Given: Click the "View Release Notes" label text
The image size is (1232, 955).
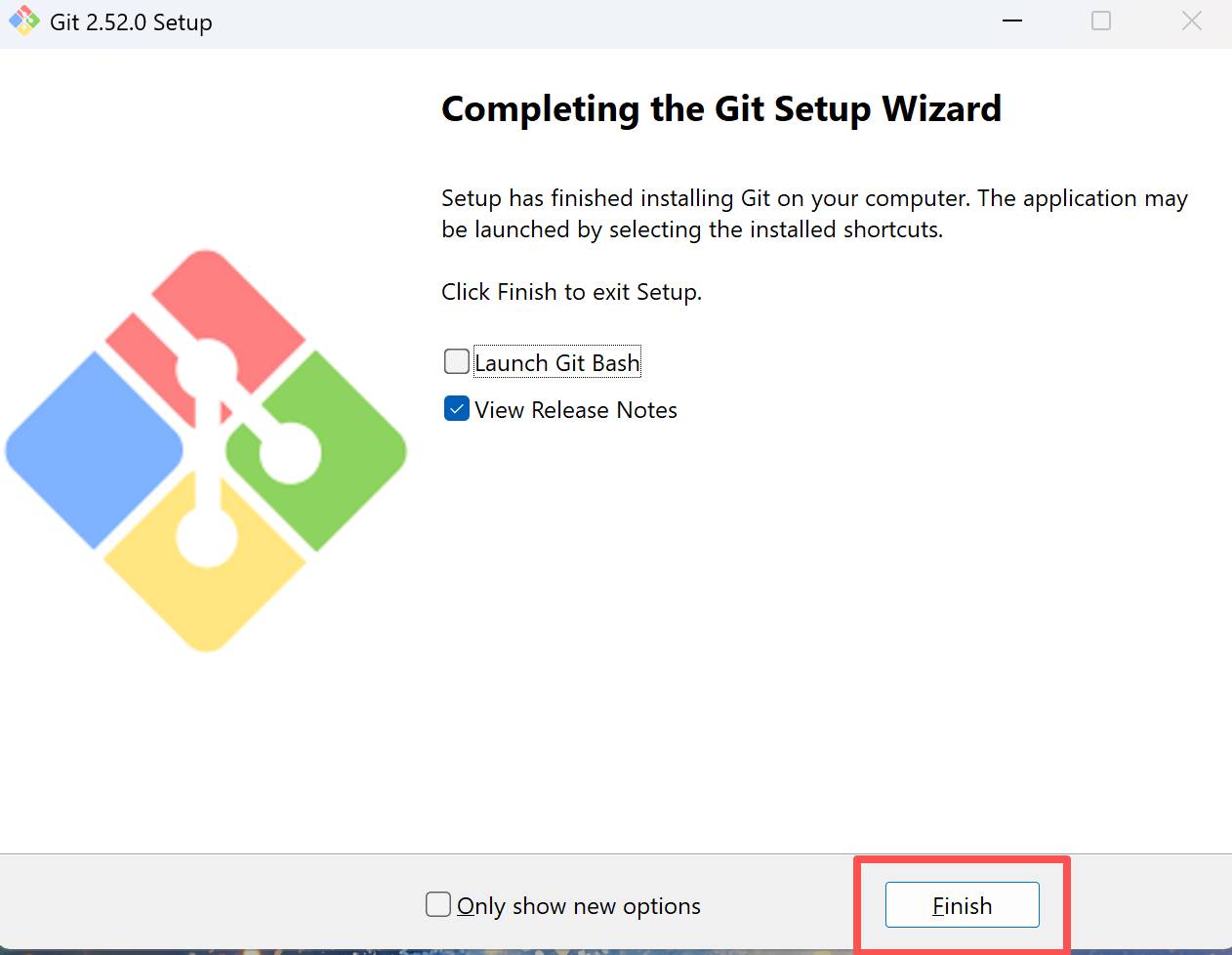Looking at the screenshot, I should (x=576, y=410).
